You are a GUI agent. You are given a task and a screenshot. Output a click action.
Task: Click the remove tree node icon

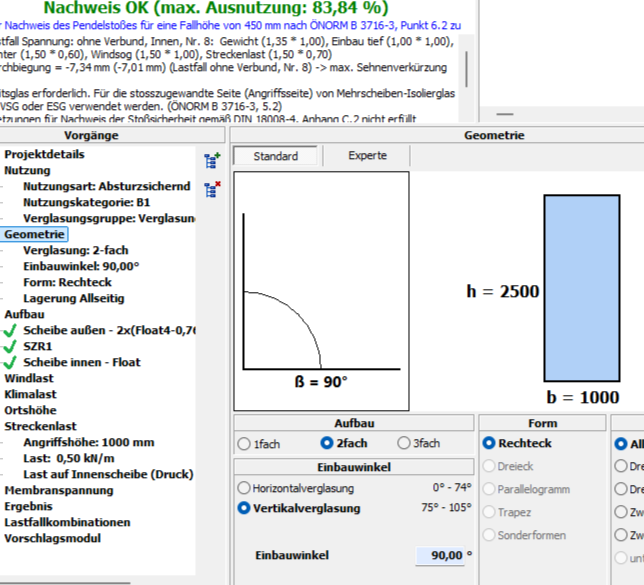212,190
